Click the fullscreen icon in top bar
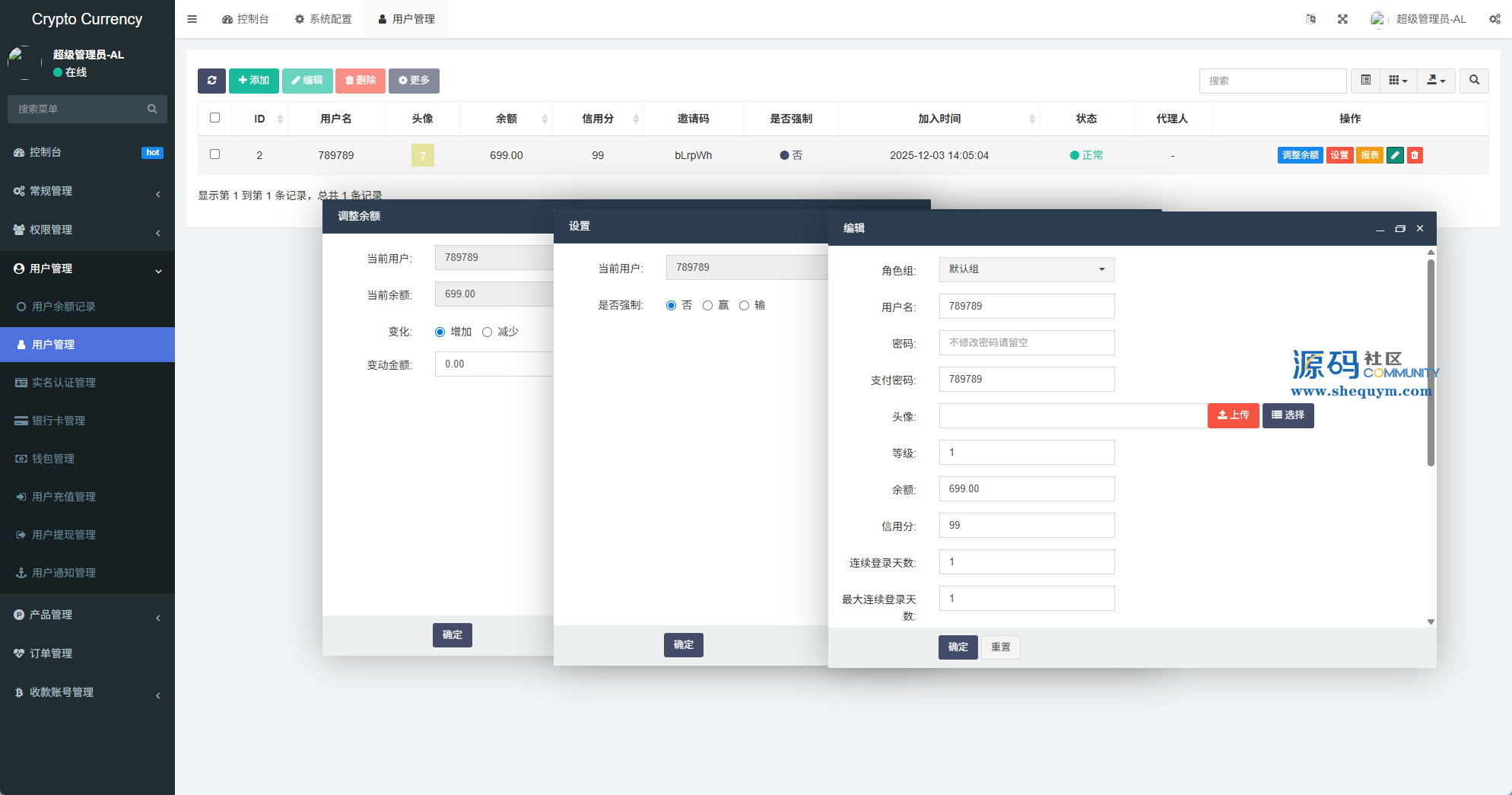Image resolution: width=1512 pixels, height=795 pixels. tap(1342, 19)
